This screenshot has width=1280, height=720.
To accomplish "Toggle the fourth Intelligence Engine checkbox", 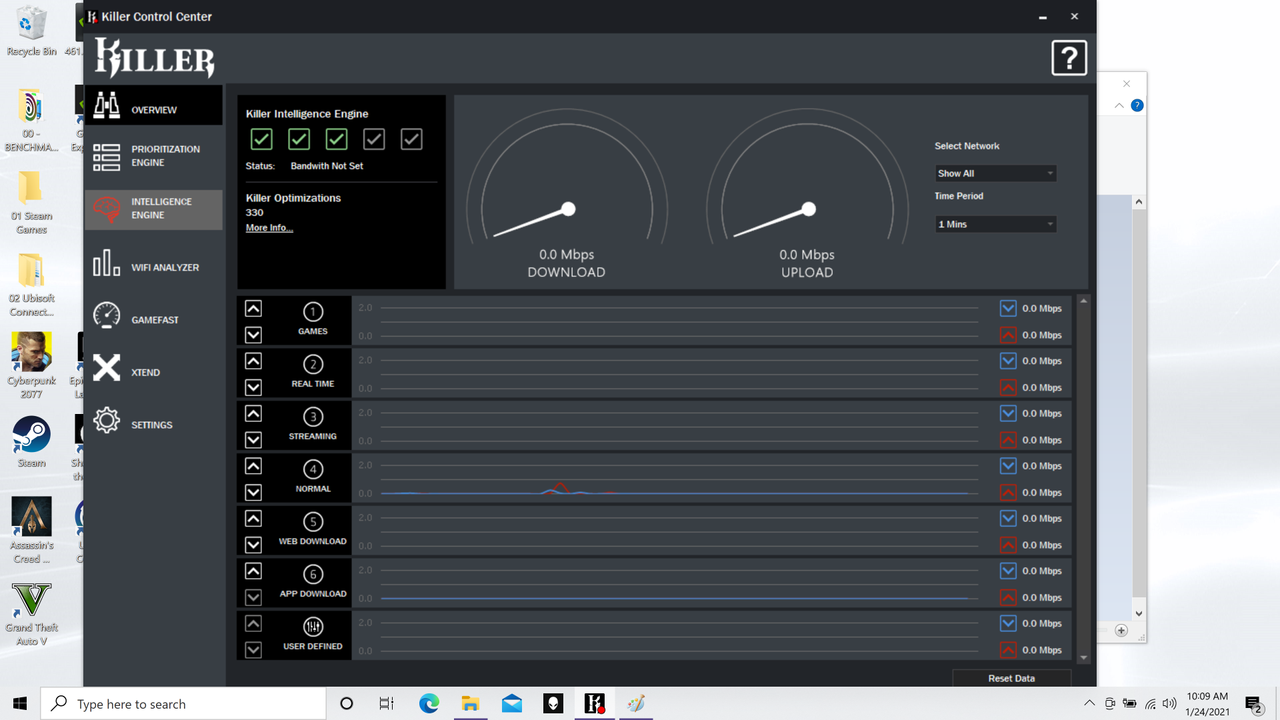I will (x=374, y=139).
